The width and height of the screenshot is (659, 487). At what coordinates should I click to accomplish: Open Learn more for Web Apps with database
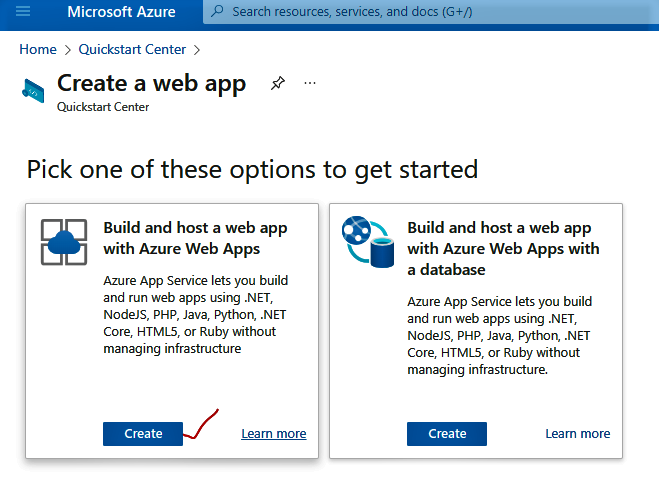click(x=577, y=434)
